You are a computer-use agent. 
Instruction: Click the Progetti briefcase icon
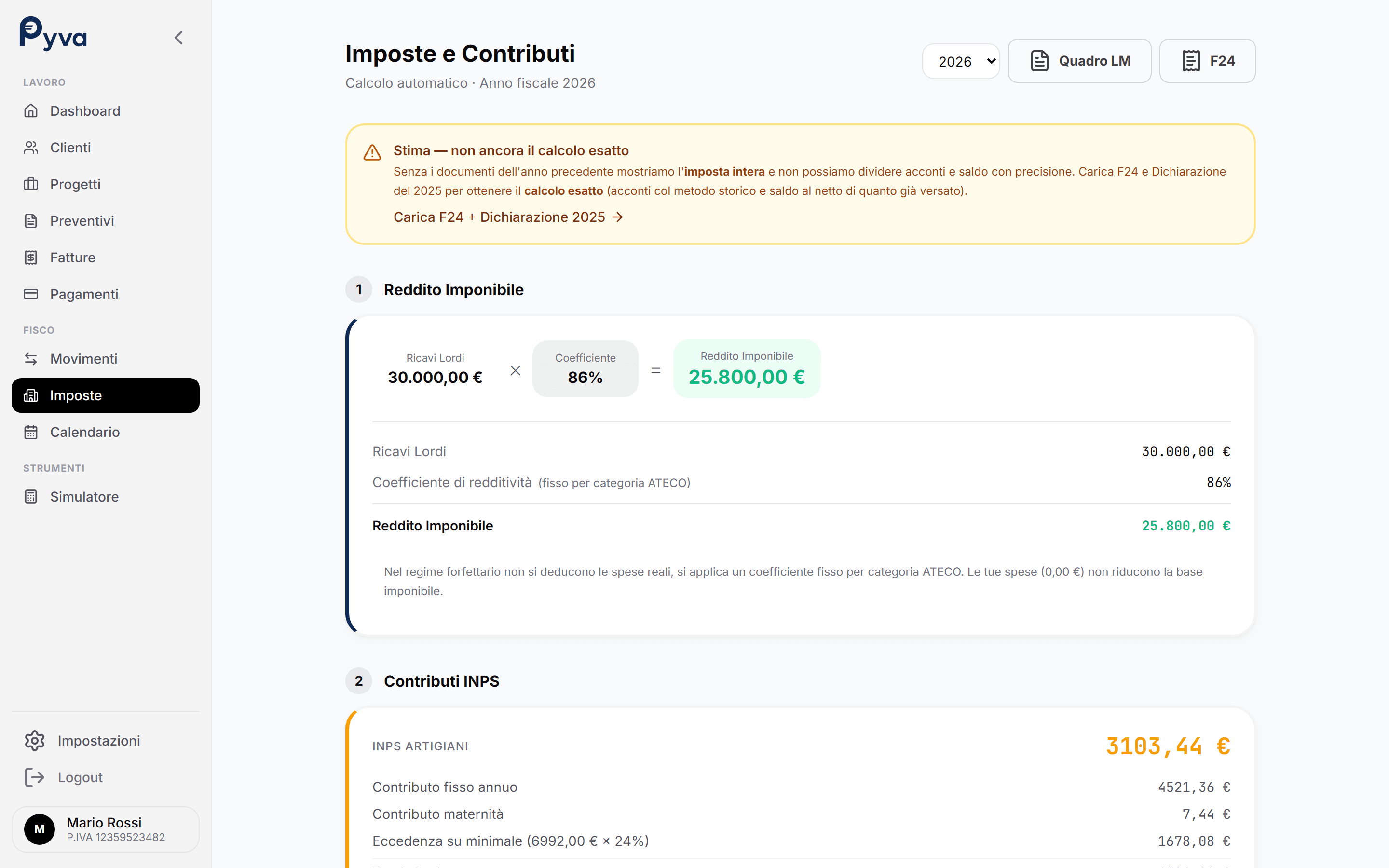pyautogui.click(x=31, y=184)
